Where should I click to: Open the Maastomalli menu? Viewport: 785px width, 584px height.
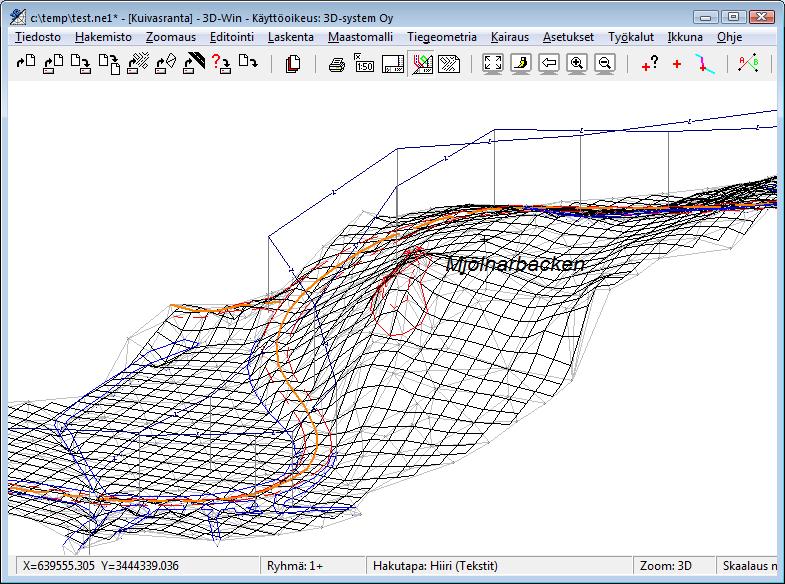coord(360,37)
